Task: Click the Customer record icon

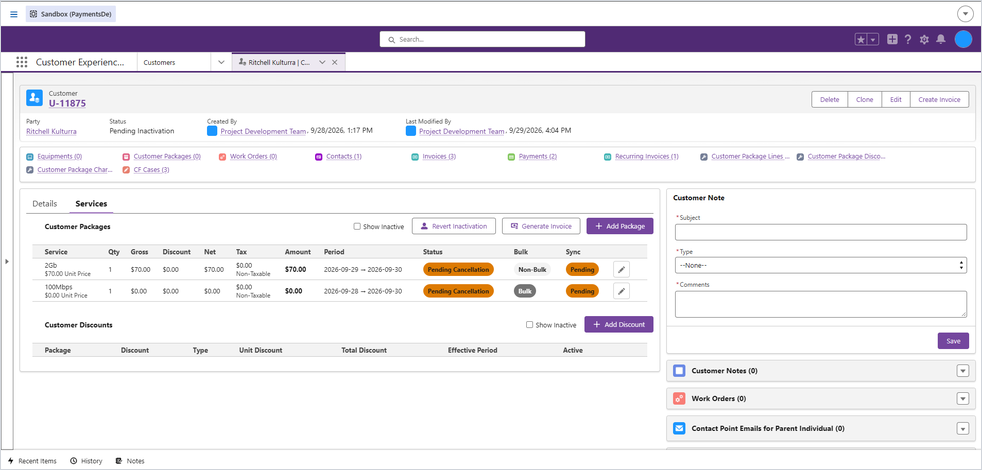Action: pyautogui.click(x=34, y=98)
